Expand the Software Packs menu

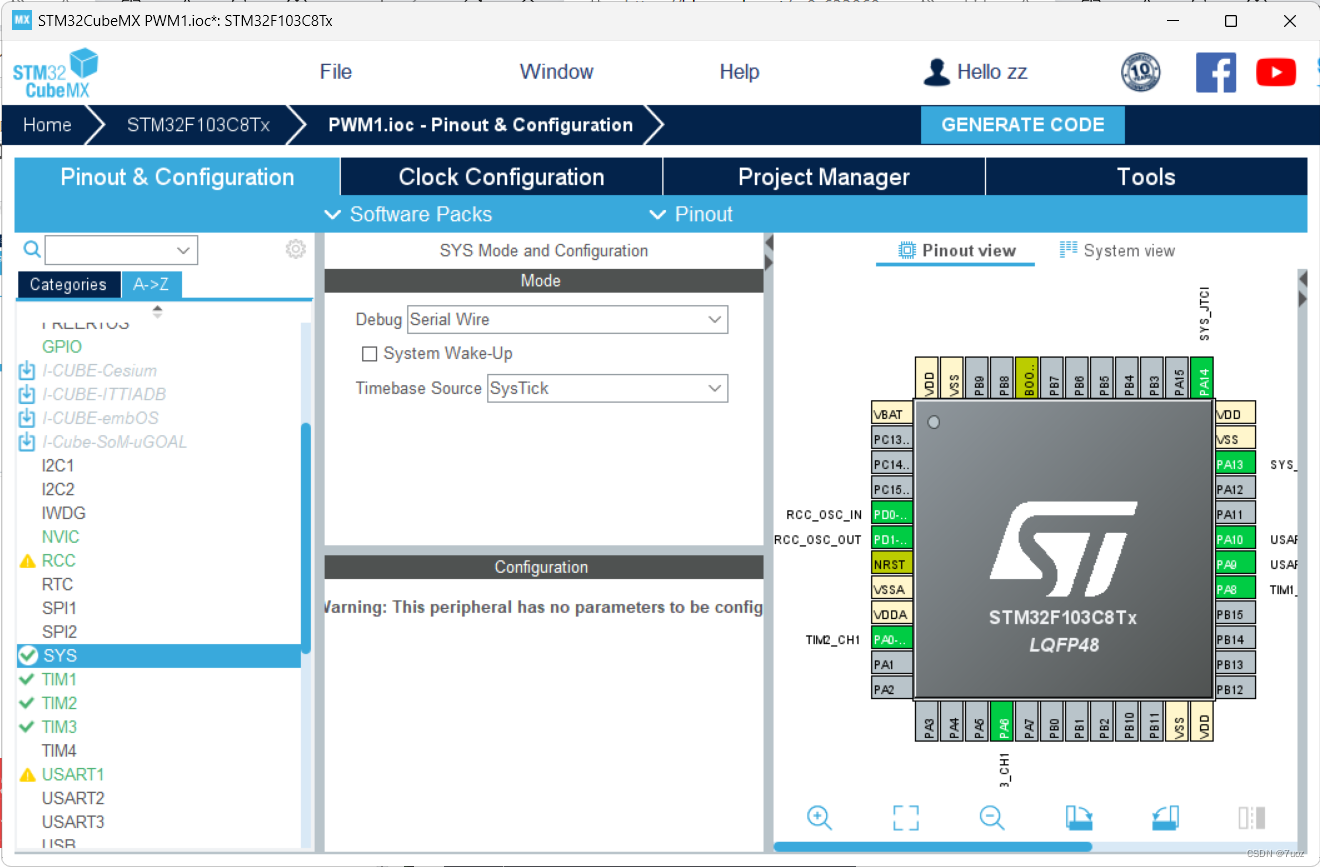(x=408, y=214)
